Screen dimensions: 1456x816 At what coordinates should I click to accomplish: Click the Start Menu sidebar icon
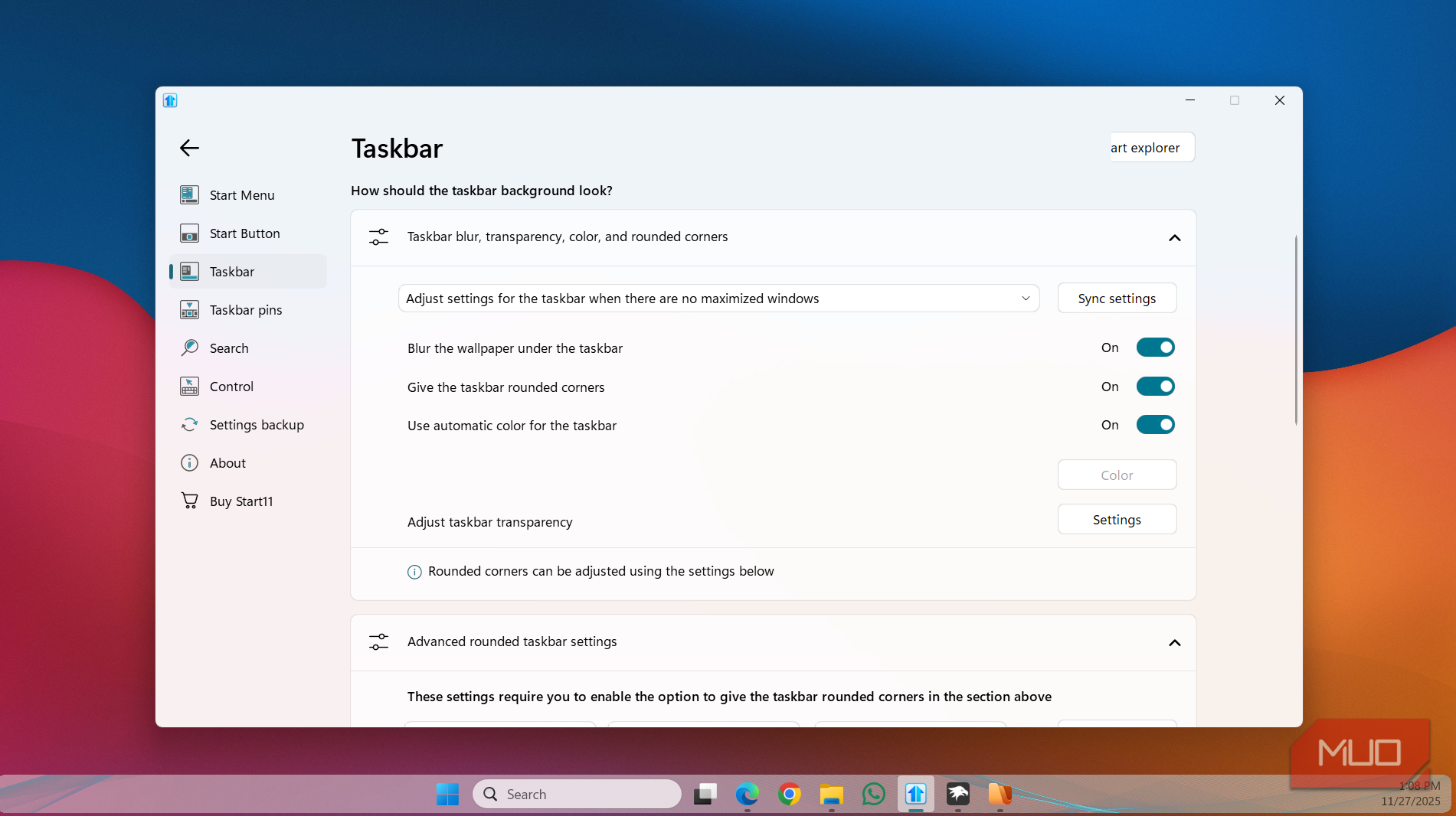[189, 195]
